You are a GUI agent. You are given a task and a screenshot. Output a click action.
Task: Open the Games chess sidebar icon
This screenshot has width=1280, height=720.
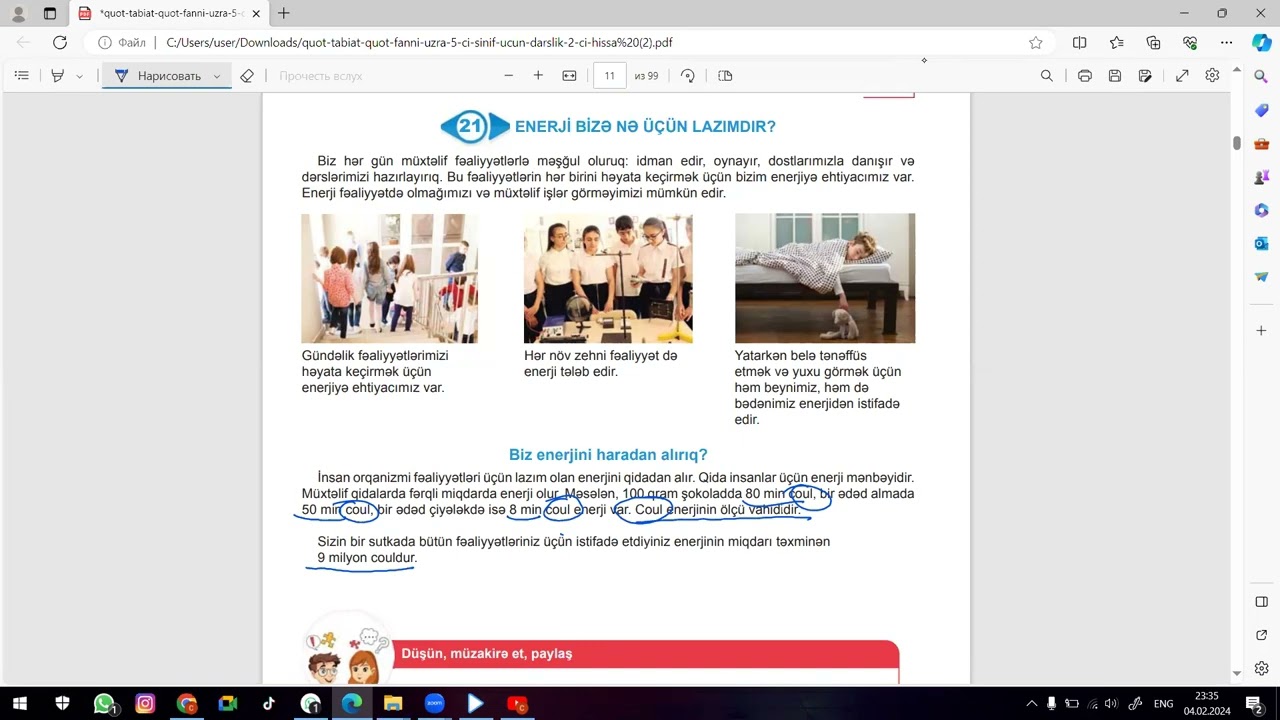[x=1261, y=177]
